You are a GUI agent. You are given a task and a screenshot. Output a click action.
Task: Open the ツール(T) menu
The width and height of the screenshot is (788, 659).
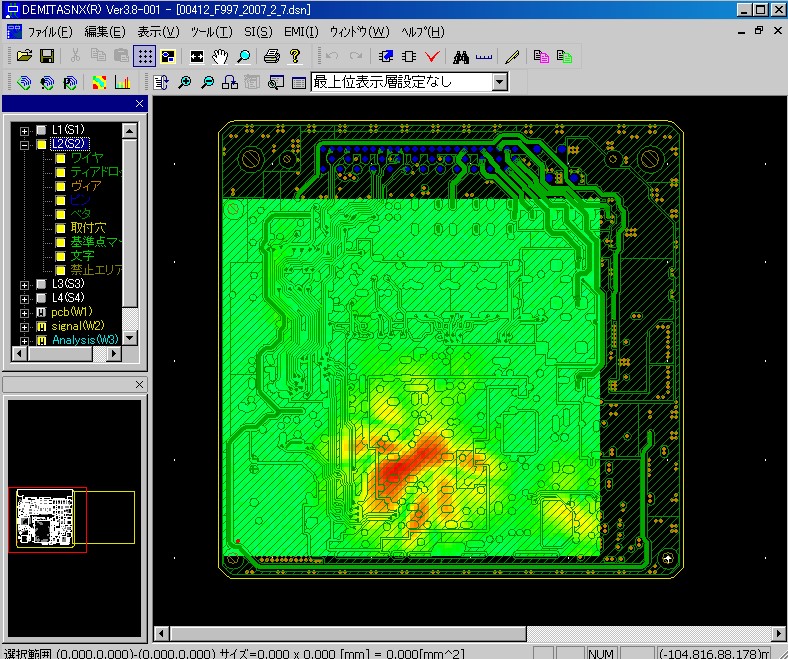coord(211,32)
